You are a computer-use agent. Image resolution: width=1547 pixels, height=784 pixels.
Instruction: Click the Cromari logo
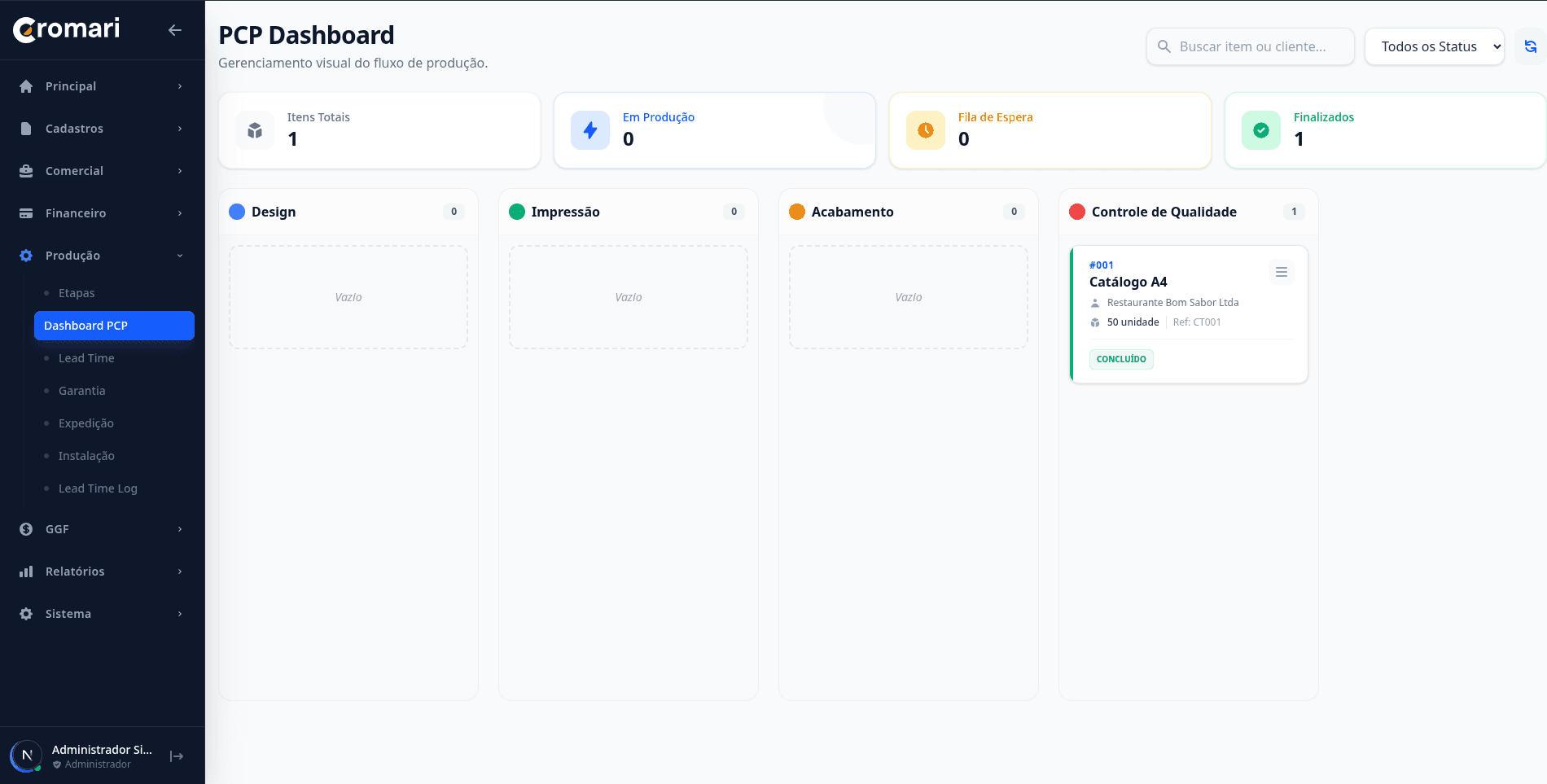(65, 29)
